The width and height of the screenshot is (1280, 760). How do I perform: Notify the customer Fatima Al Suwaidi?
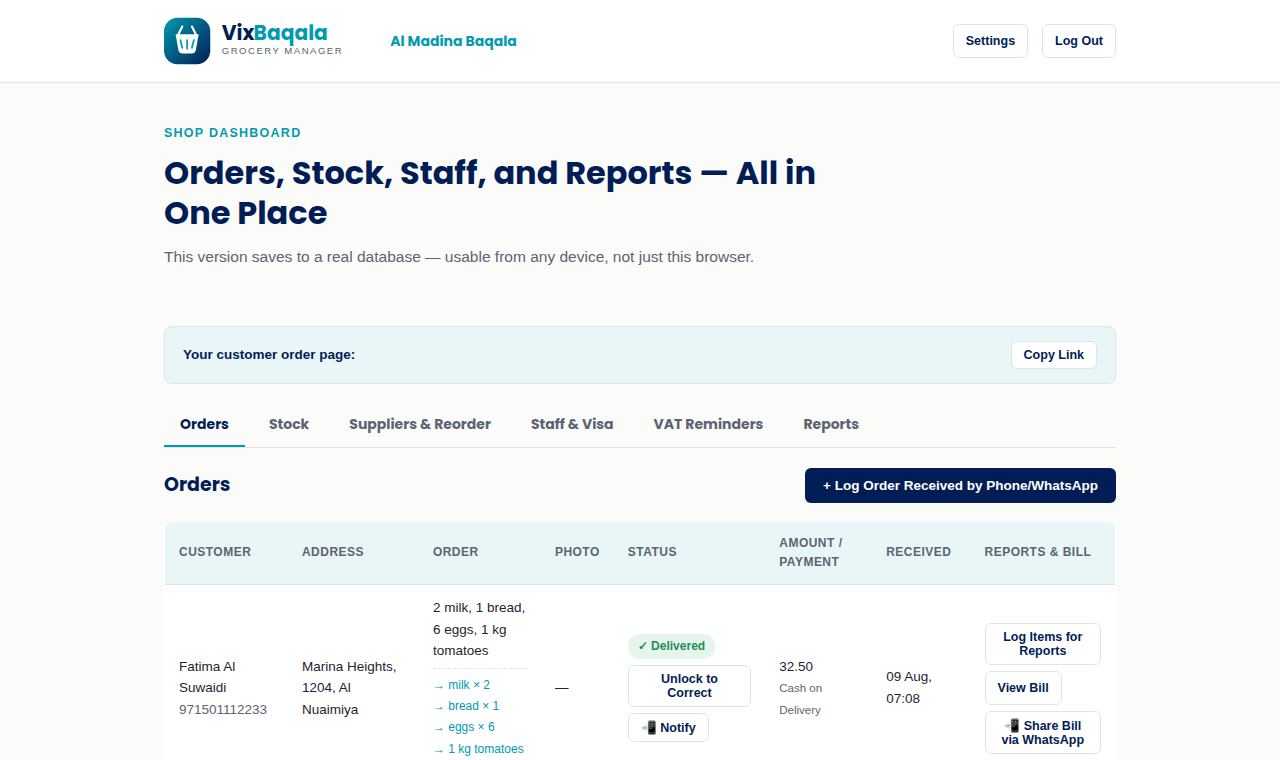(668, 728)
